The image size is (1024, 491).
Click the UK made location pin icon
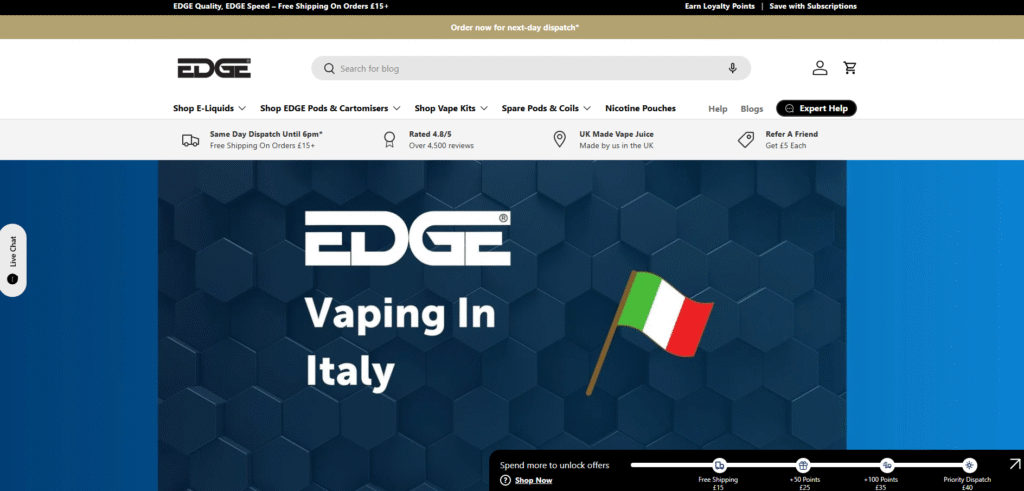(x=560, y=140)
